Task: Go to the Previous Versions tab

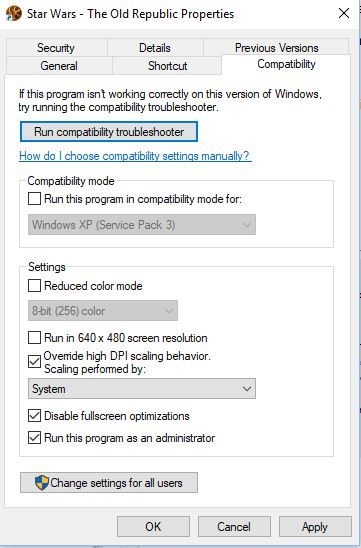Action: pos(276,47)
